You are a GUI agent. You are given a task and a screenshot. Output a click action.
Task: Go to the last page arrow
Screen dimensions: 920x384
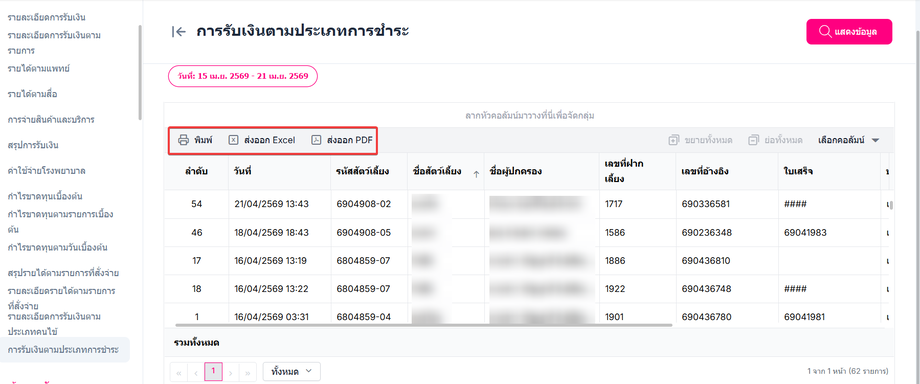(248, 372)
